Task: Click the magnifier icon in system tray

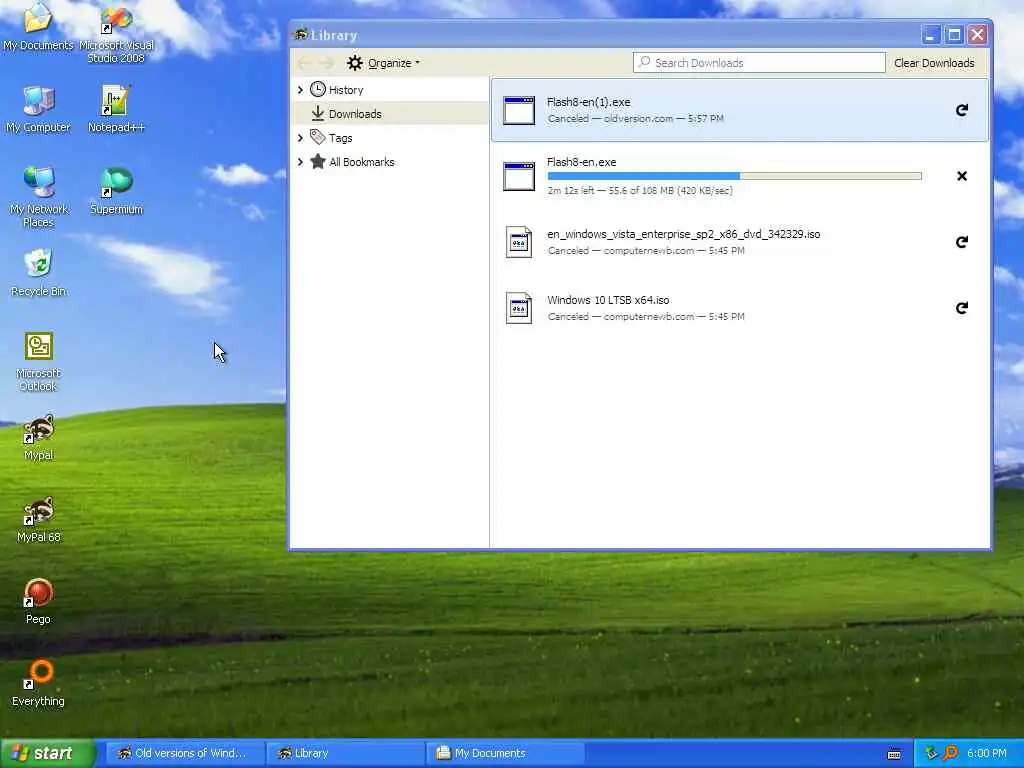Action: [950, 753]
